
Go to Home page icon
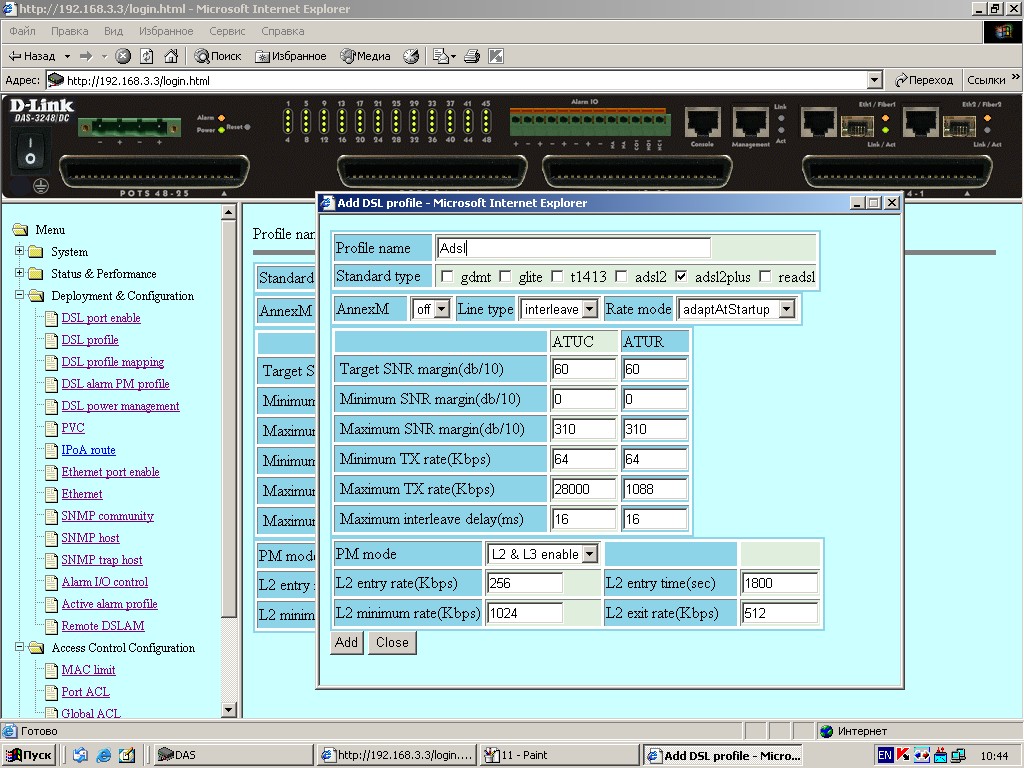click(171, 56)
